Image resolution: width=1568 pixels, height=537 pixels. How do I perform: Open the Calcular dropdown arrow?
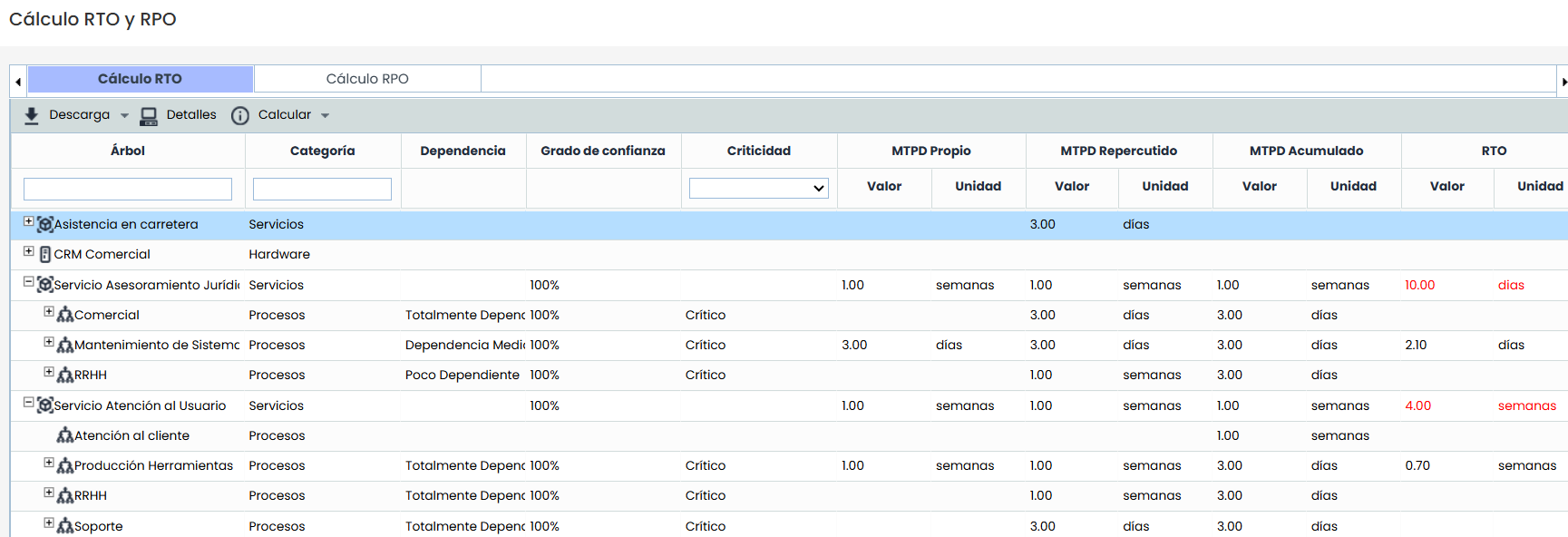(x=325, y=116)
